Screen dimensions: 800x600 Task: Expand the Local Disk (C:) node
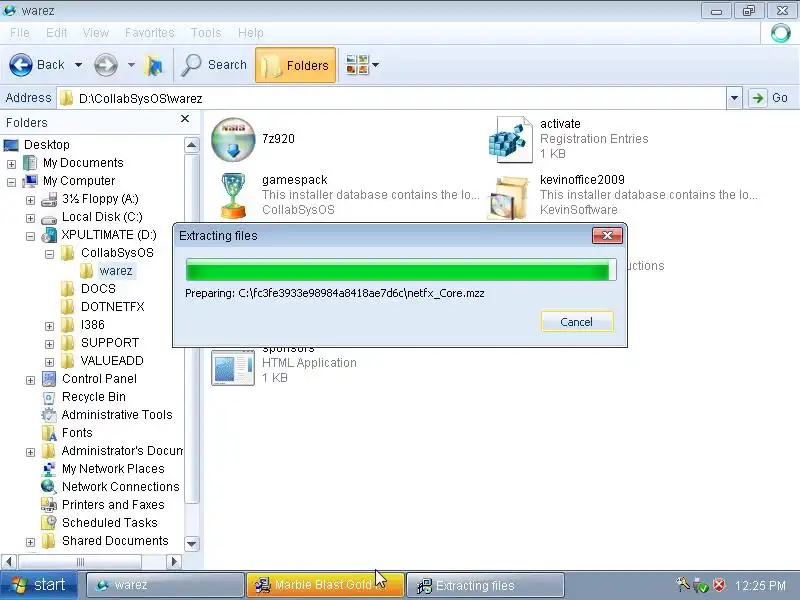31,218
